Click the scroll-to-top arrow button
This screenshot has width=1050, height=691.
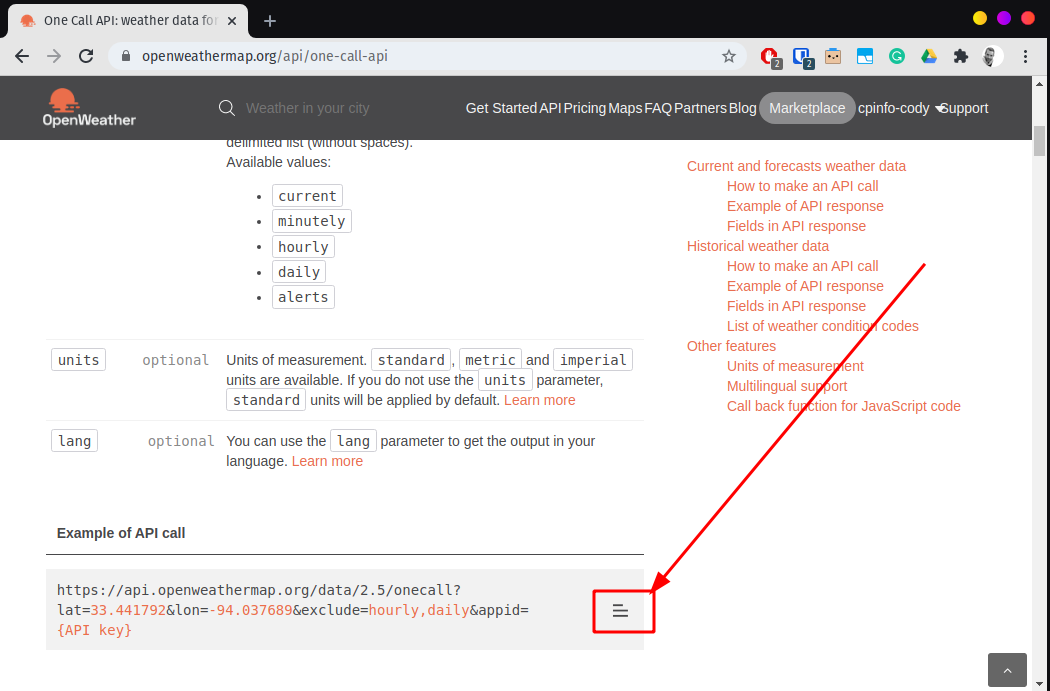tap(1007, 670)
